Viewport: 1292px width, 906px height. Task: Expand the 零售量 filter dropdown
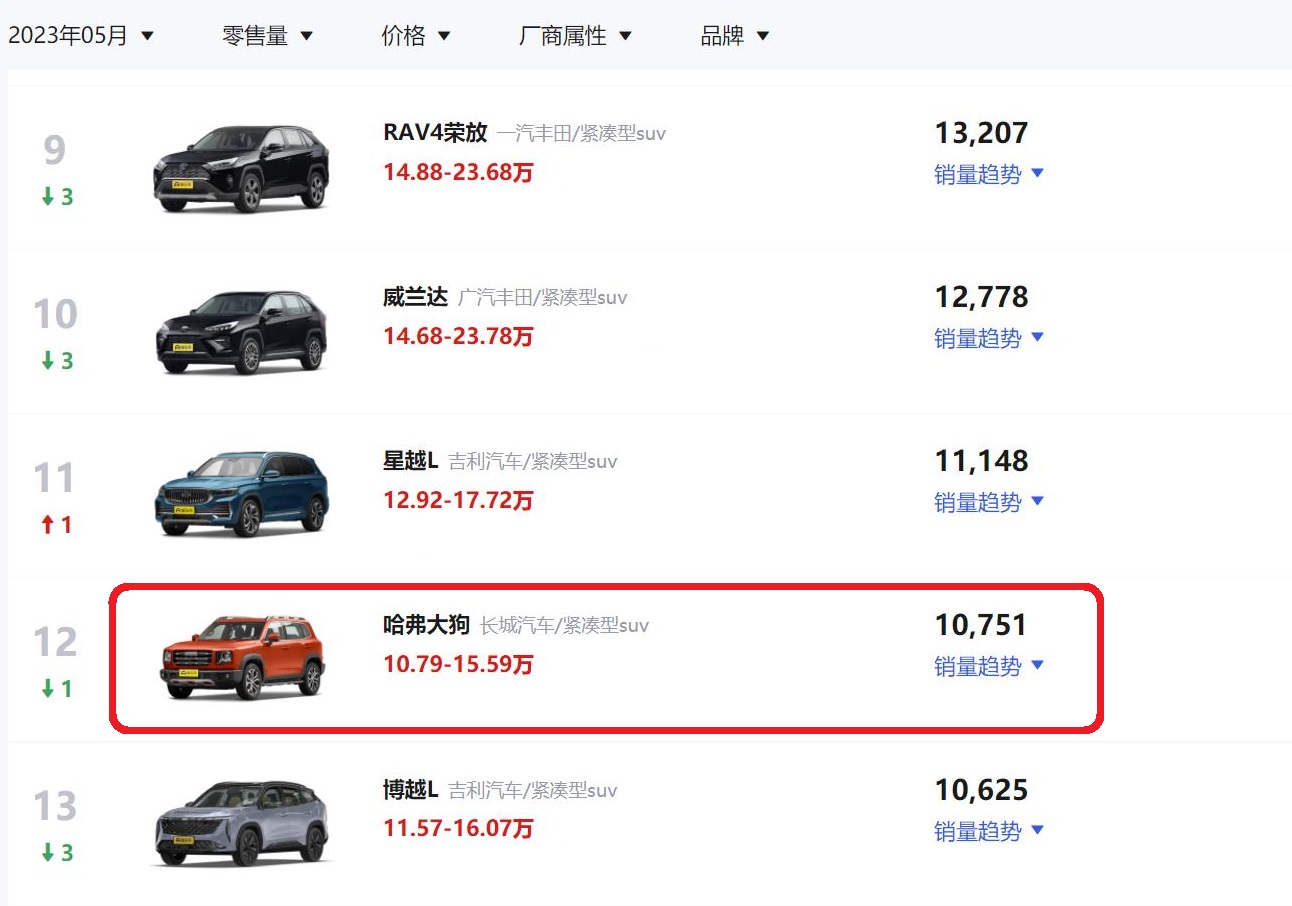(x=268, y=36)
